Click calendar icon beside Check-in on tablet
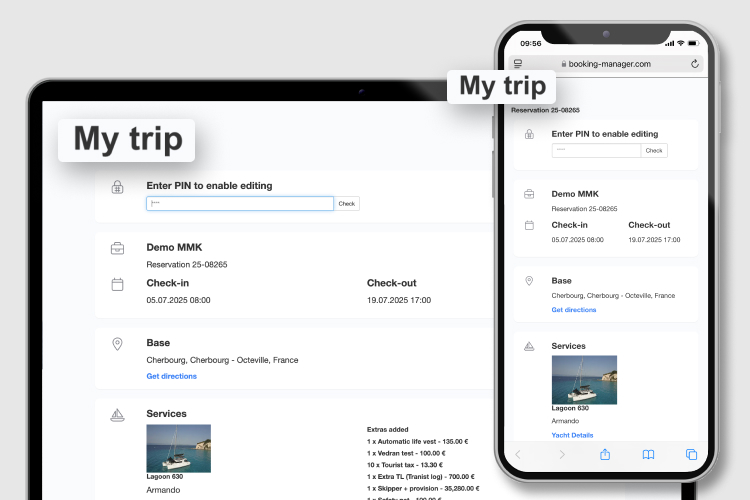This screenshot has width=750, height=500. click(117, 284)
